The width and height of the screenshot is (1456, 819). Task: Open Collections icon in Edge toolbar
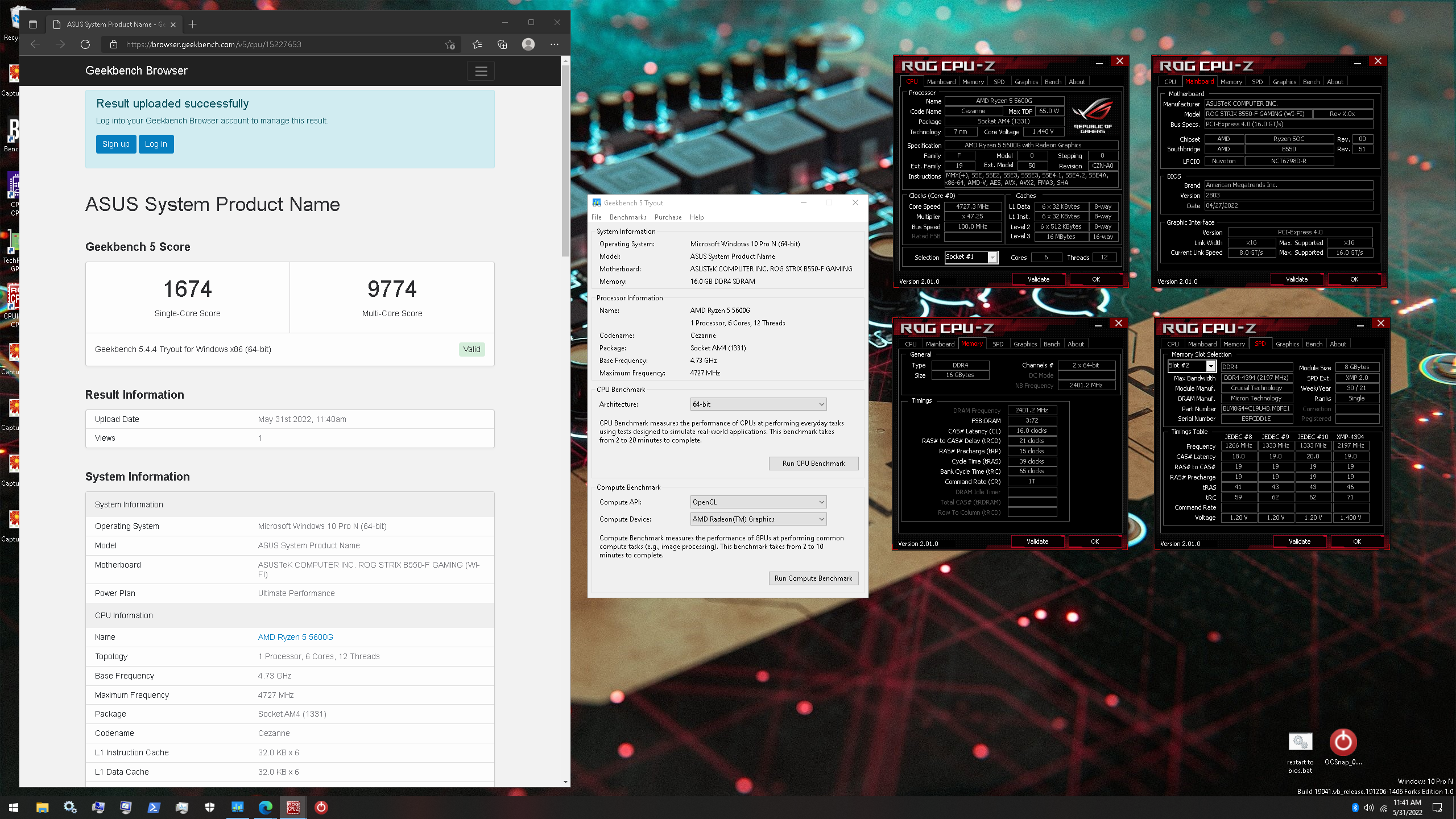502,44
